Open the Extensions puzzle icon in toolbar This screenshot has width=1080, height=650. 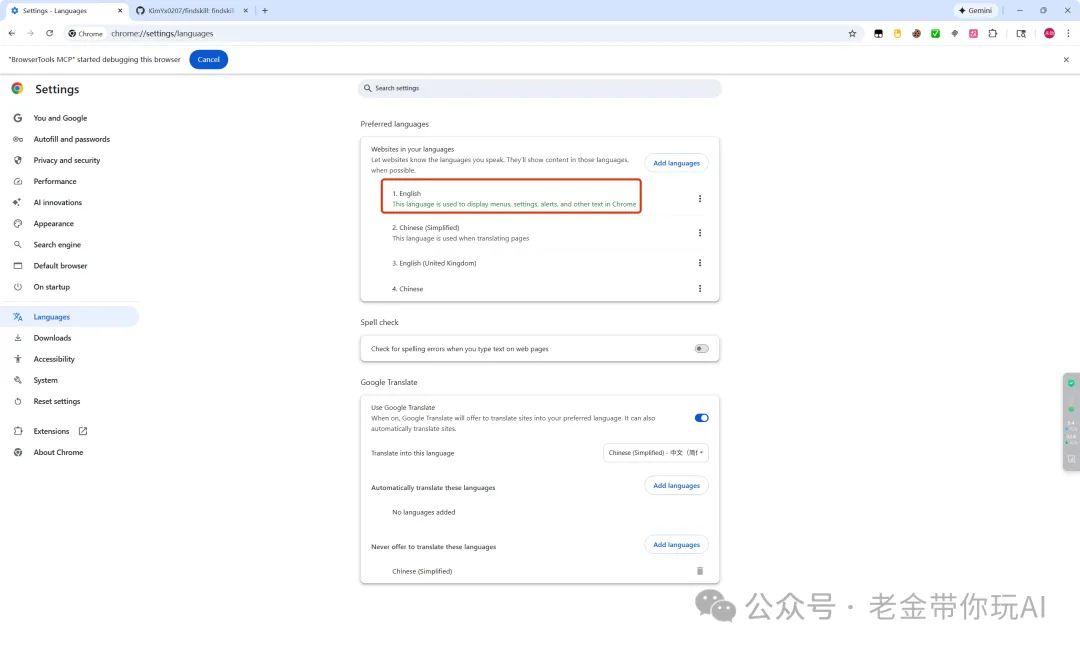click(992, 33)
